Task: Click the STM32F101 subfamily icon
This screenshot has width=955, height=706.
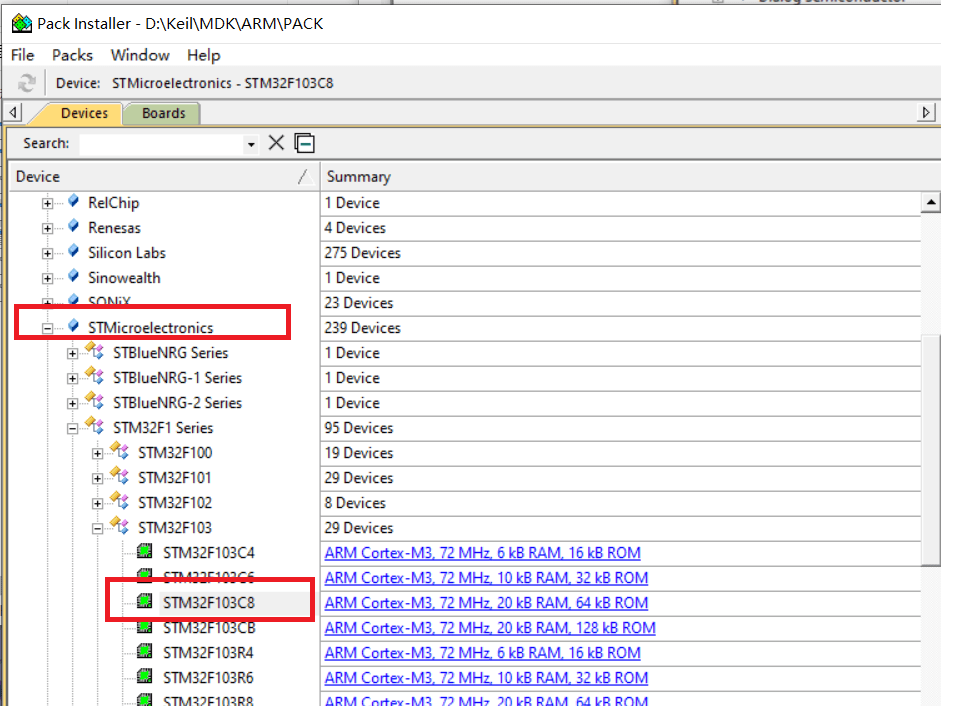Action: click(x=119, y=476)
